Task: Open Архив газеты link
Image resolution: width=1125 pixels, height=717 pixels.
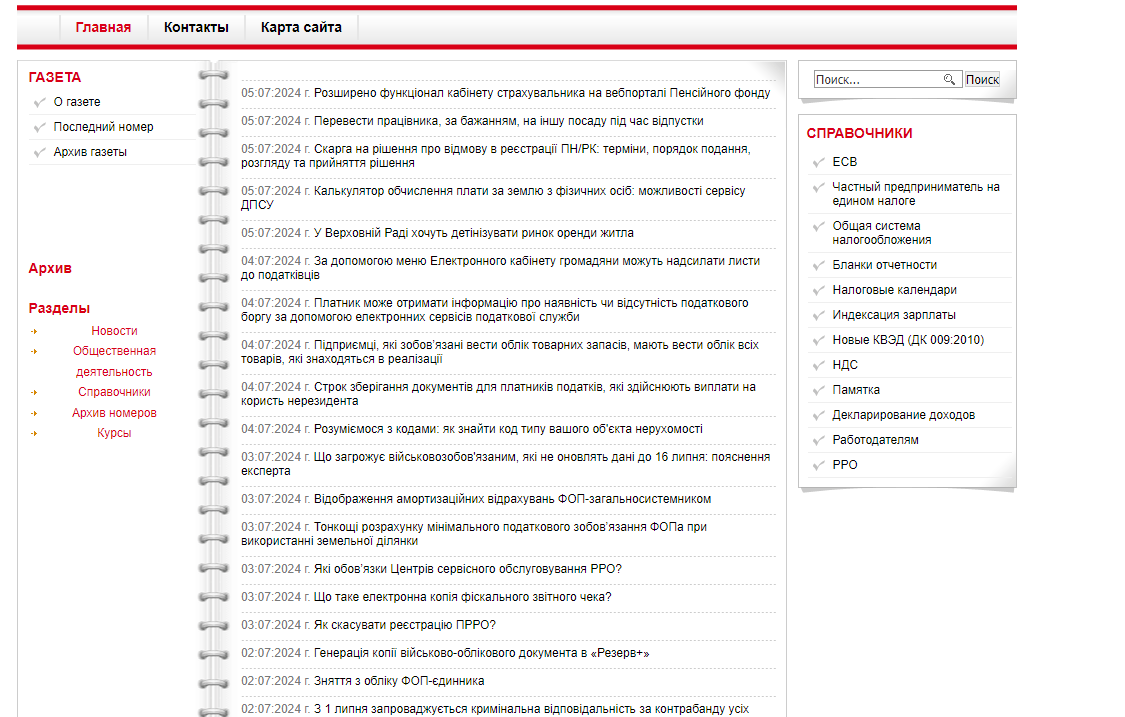Action: pyautogui.click(x=90, y=152)
